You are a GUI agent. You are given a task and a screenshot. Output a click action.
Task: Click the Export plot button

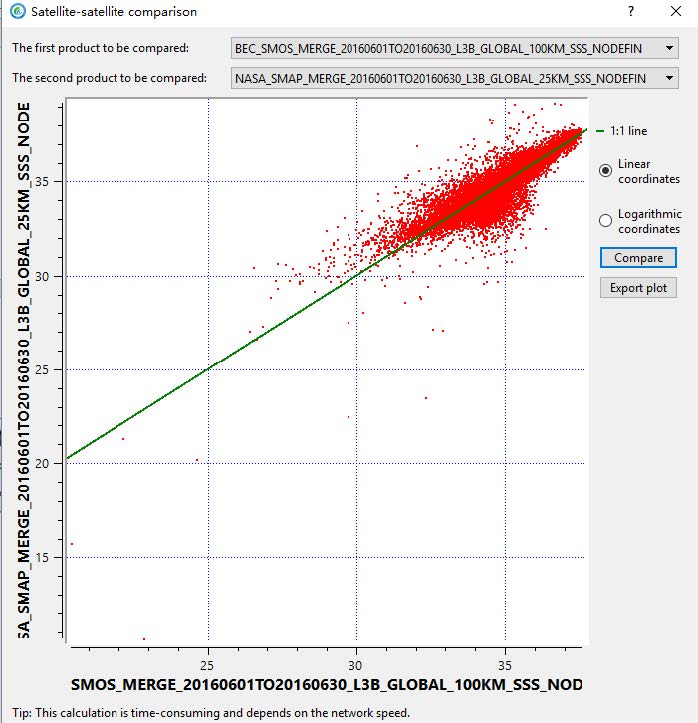pos(638,288)
